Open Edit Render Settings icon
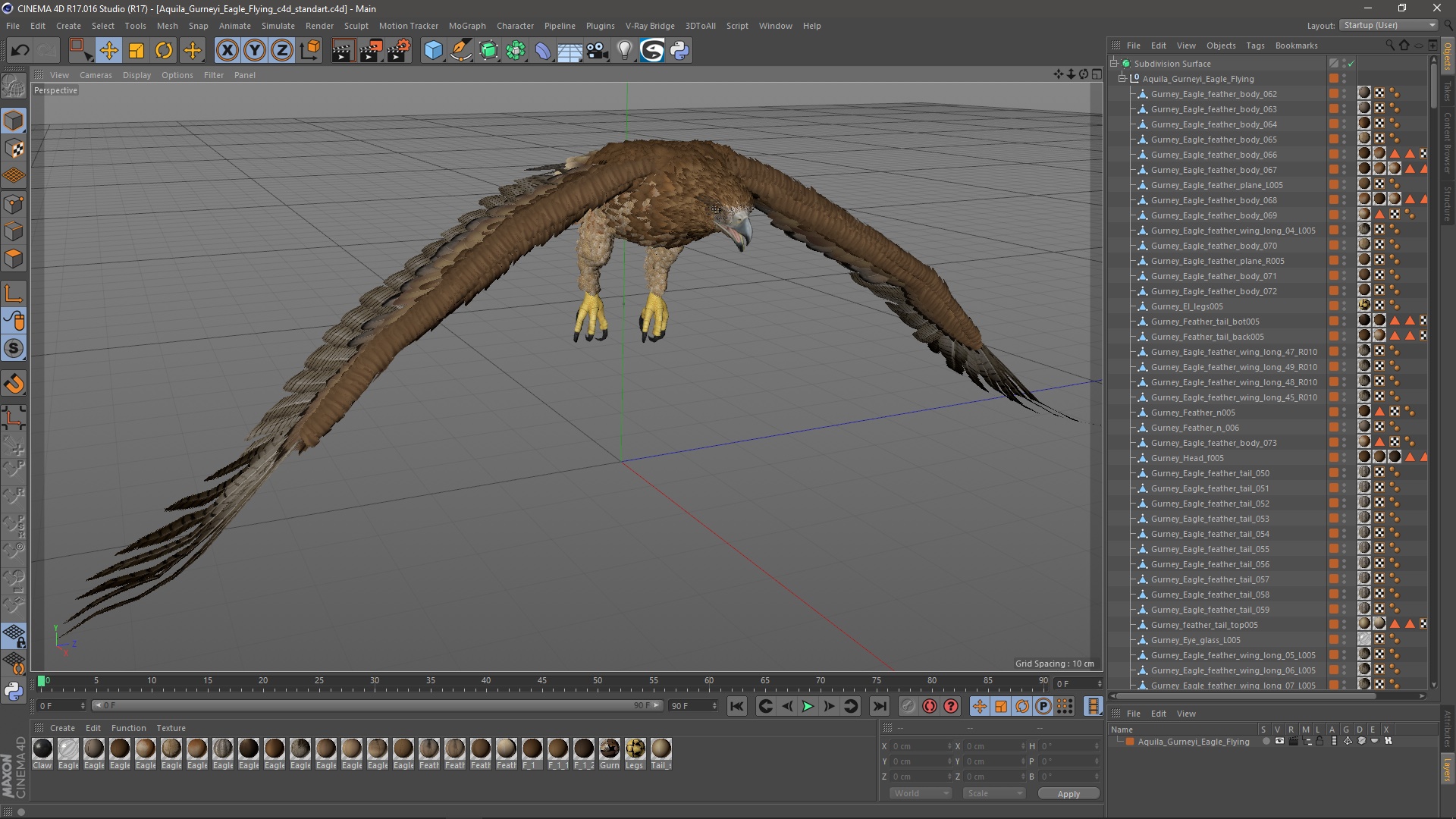Image resolution: width=1456 pixels, height=819 pixels. [x=399, y=51]
